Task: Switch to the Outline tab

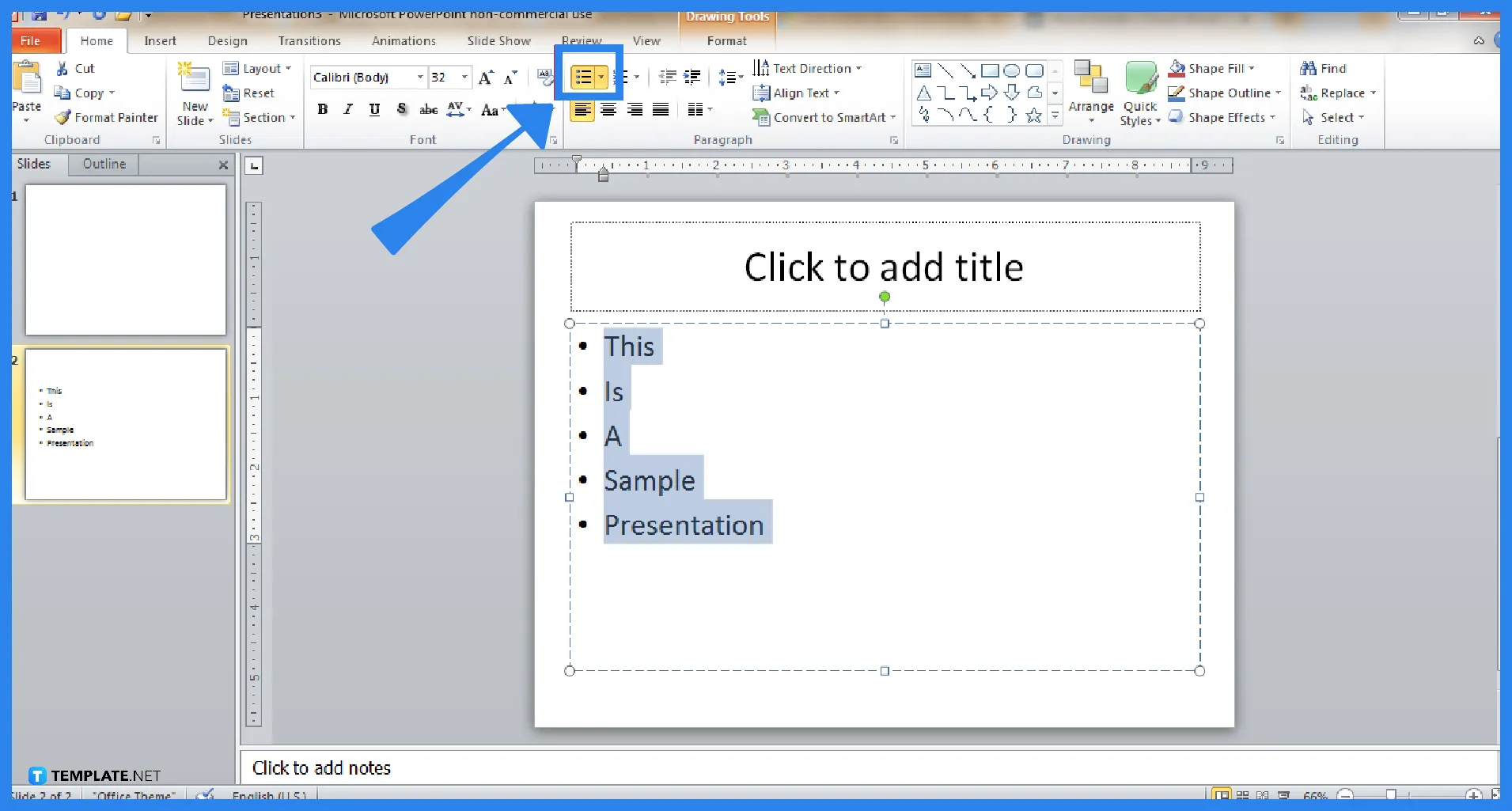Action: point(103,164)
